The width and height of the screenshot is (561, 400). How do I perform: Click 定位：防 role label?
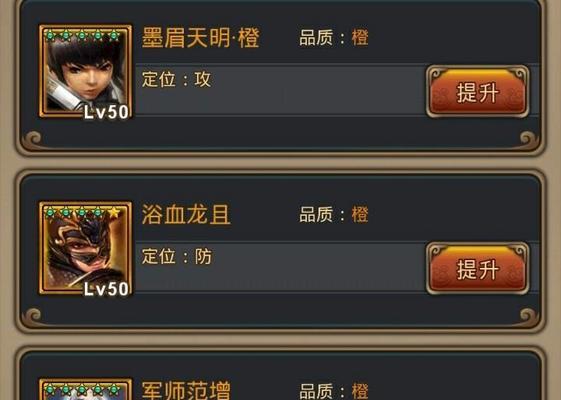tap(177, 256)
